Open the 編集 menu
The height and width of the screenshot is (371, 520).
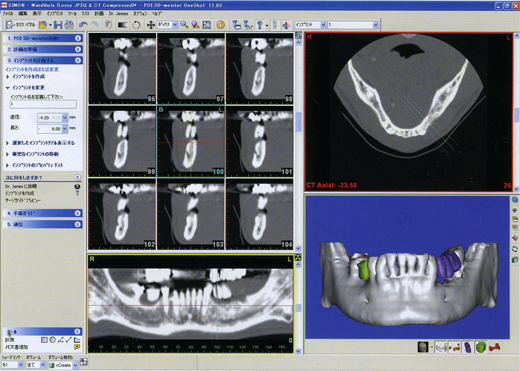tap(23, 13)
